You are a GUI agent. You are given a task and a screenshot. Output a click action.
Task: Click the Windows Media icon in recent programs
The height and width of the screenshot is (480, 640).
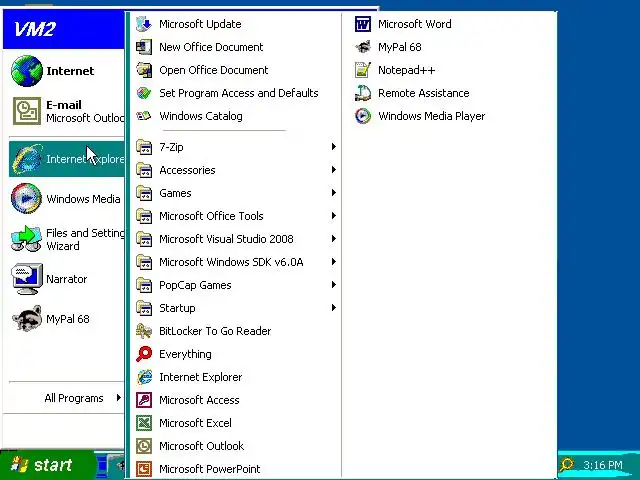[x=27, y=198]
